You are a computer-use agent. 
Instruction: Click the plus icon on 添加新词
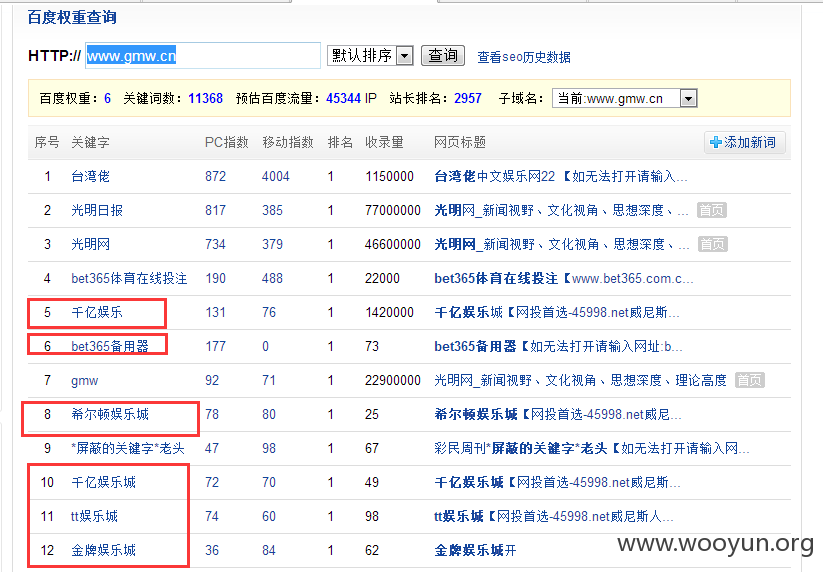715,142
